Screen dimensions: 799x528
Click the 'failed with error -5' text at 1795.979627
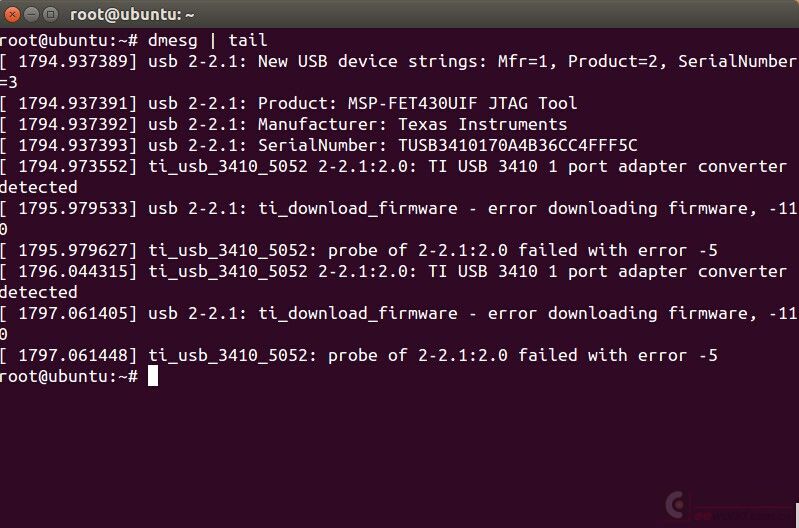coord(618,250)
